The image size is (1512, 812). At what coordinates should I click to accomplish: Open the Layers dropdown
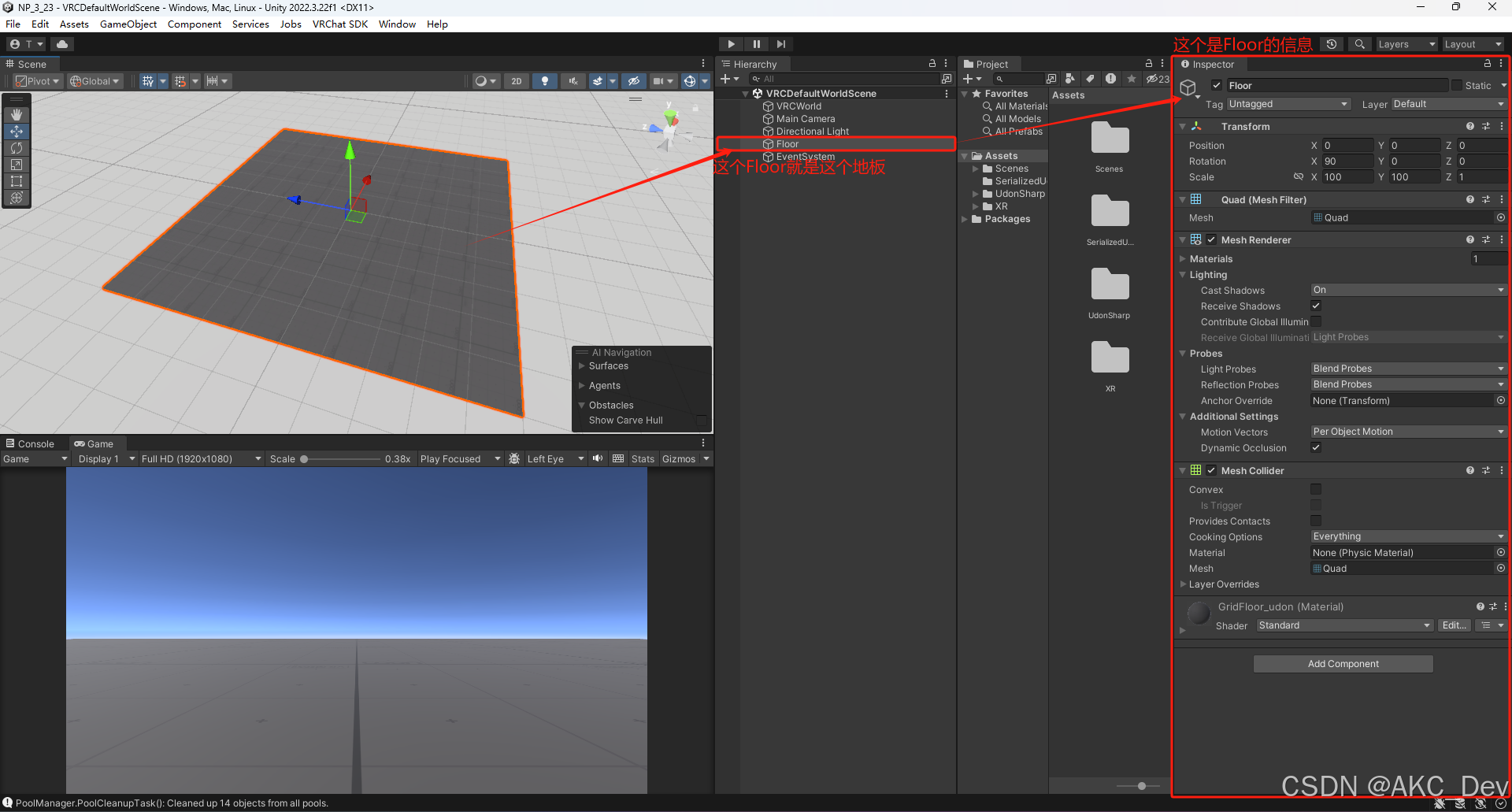click(1406, 44)
